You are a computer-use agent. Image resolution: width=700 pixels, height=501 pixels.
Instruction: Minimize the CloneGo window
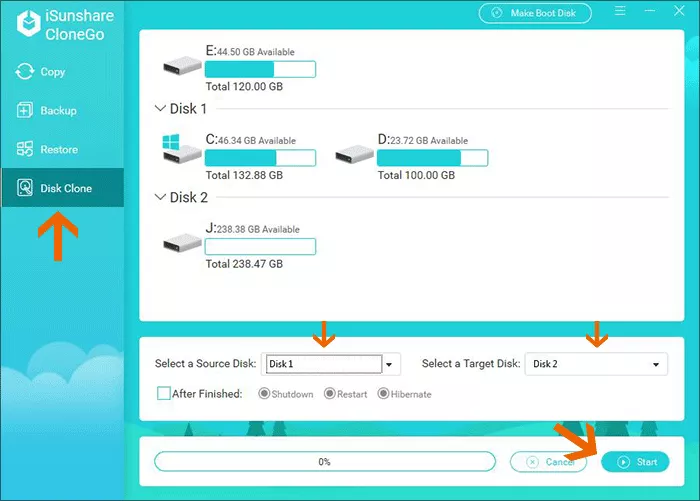click(650, 11)
